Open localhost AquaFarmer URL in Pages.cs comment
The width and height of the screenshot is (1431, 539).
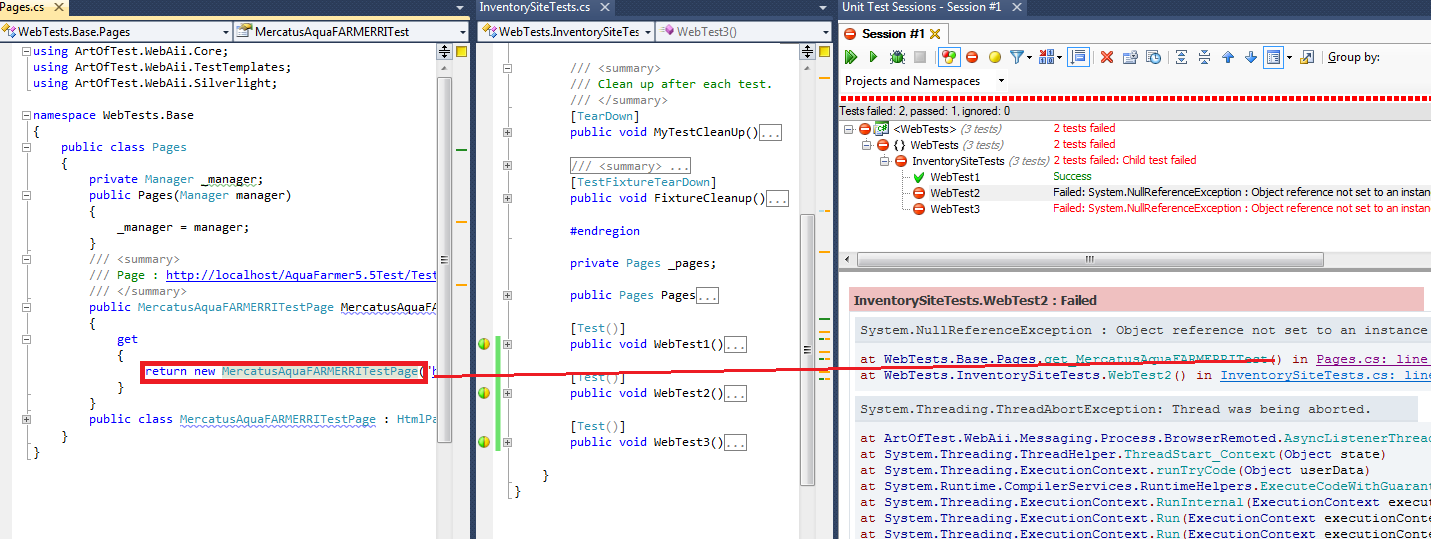pyautogui.click(x=301, y=275)
